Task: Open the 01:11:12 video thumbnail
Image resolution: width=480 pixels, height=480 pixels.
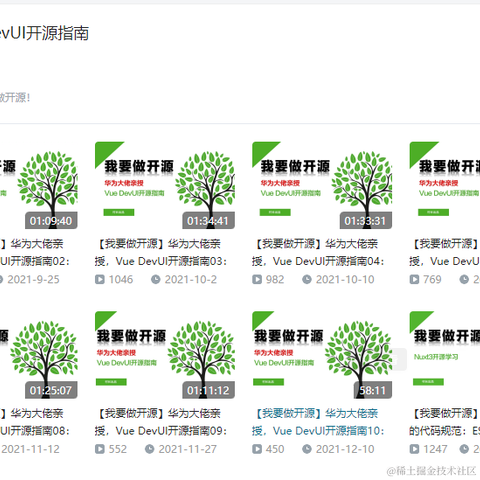Action: coord(165,355)
